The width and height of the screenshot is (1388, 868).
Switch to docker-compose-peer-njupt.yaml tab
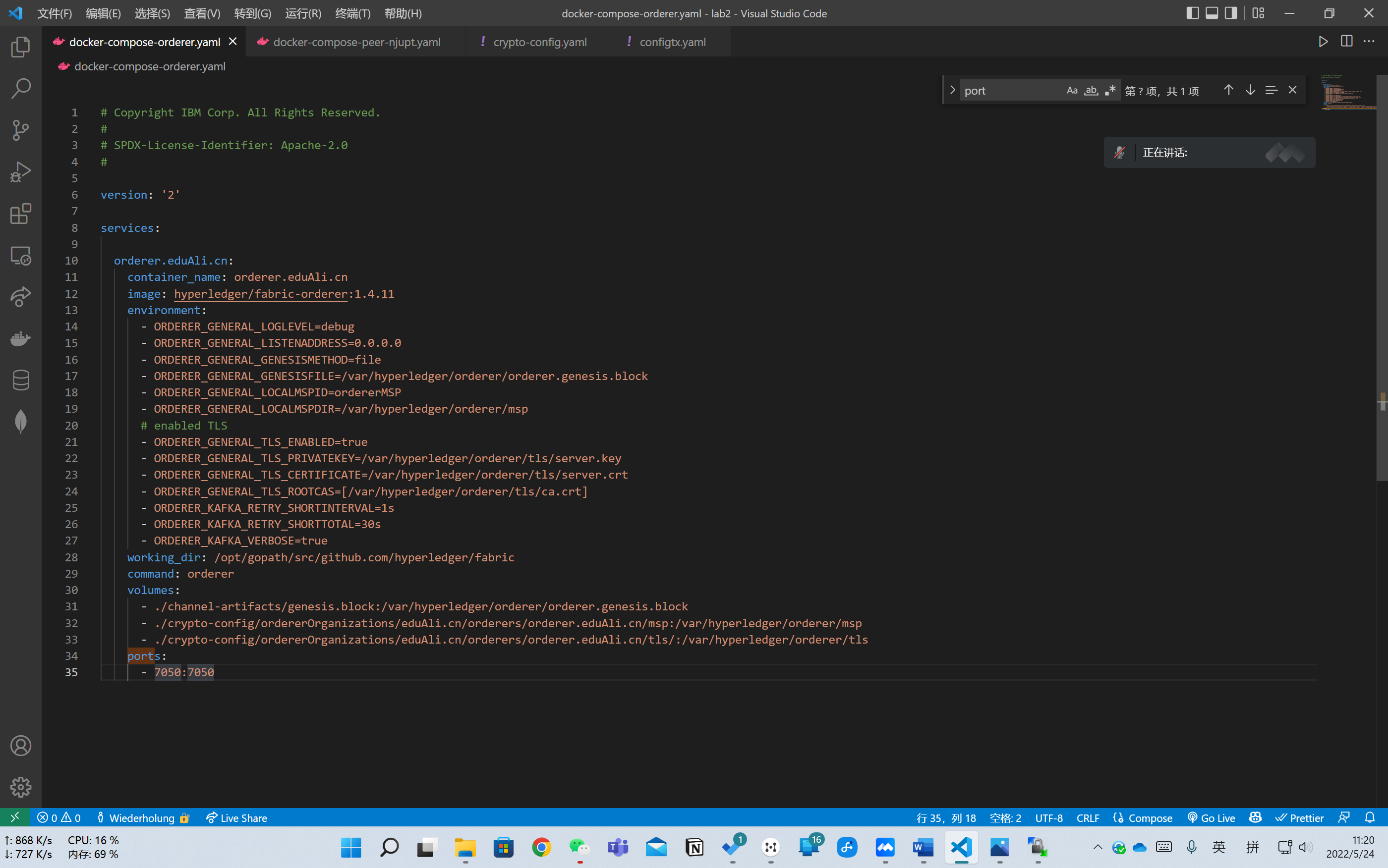(356, 42)
